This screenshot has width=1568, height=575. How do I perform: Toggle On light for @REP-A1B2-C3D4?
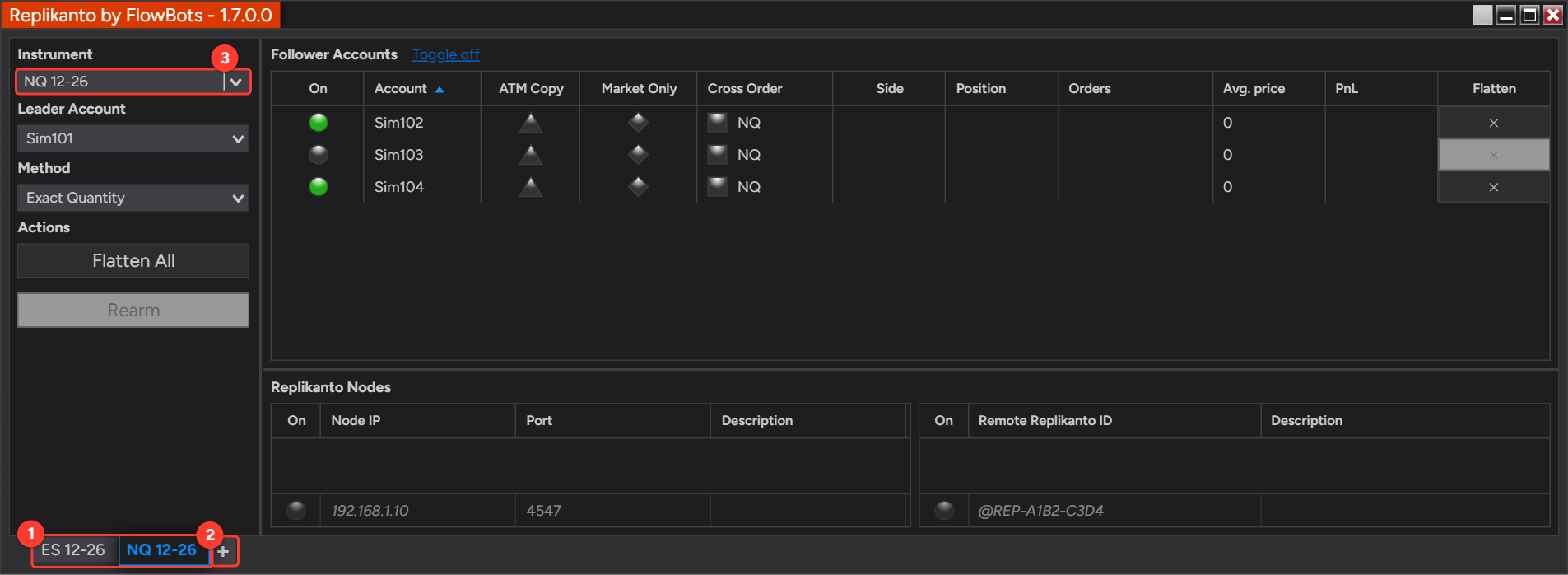coord(944,511)
